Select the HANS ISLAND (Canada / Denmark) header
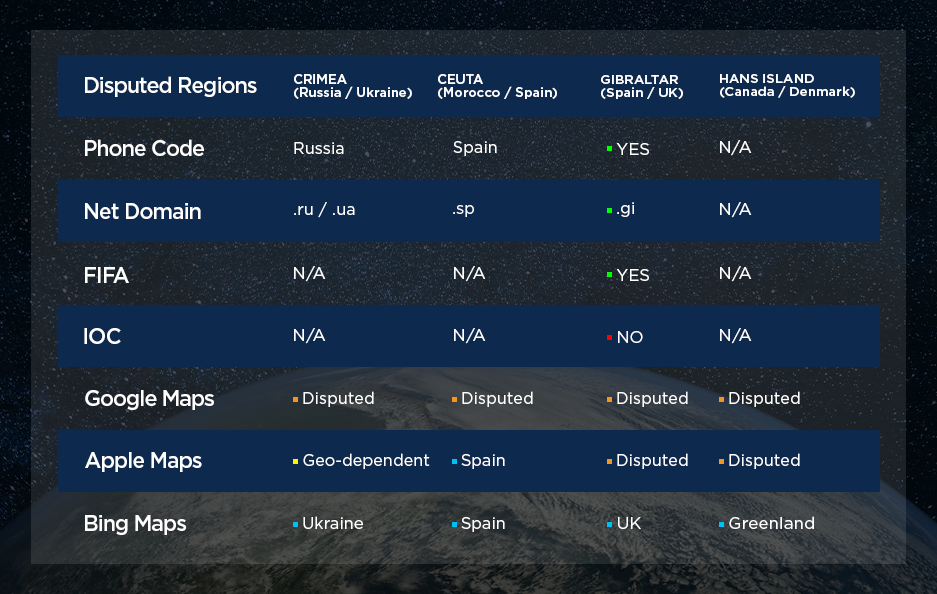The image size is (937, 594). click(x=787, y=85)
